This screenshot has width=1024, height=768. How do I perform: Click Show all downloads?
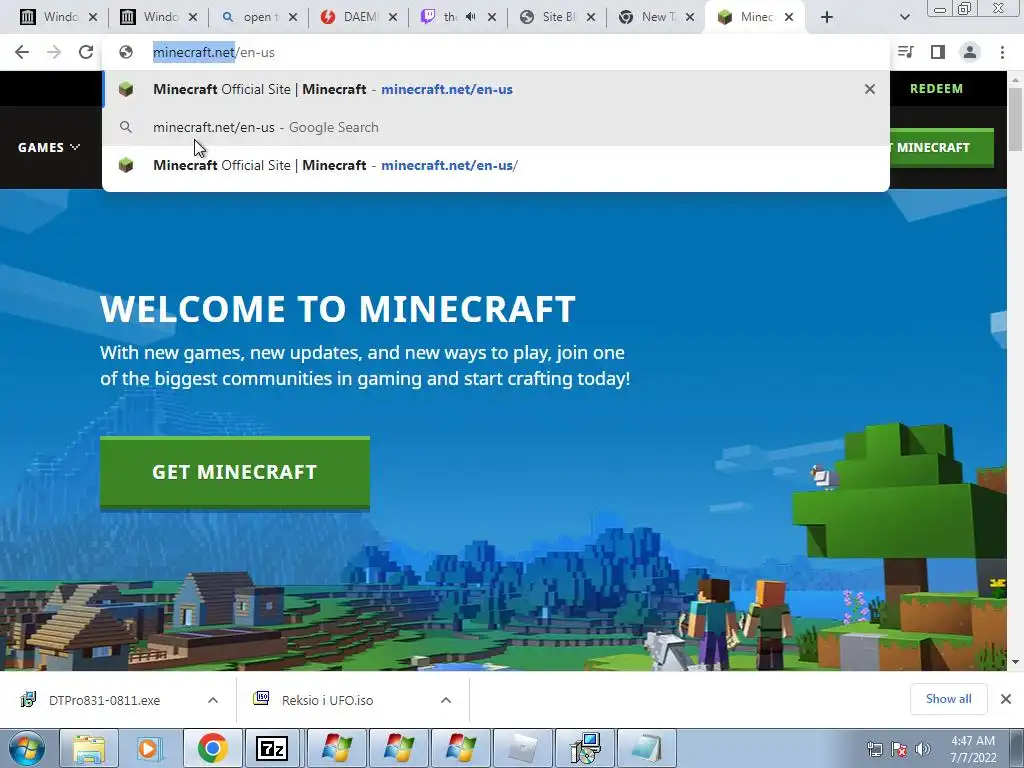[x=948, y=699]
